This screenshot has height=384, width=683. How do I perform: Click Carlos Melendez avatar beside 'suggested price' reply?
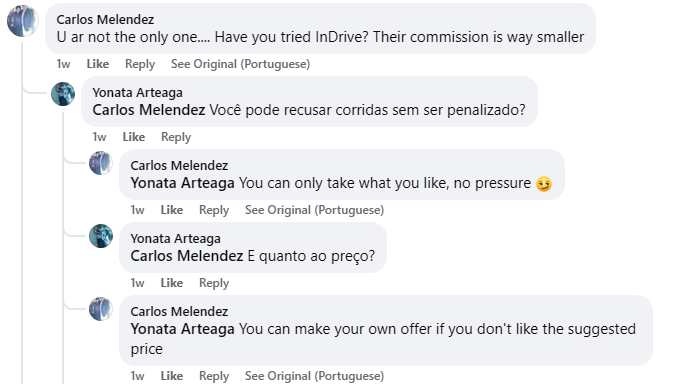(101, 309)
